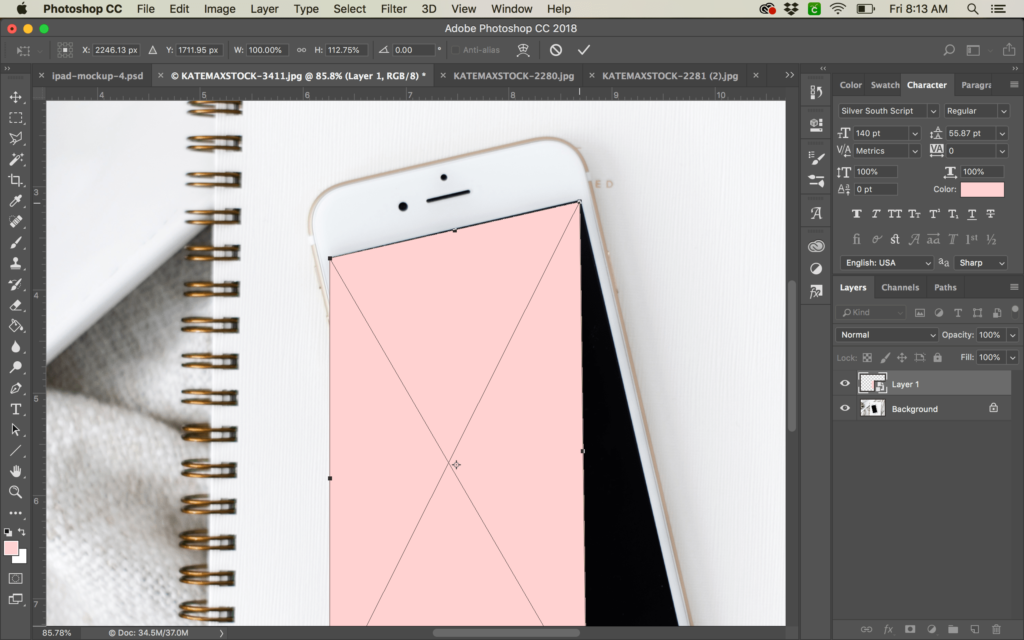Hide Layer 1 with eye icon
This screenshot has height=640, width=1024.
pos(845,384)
